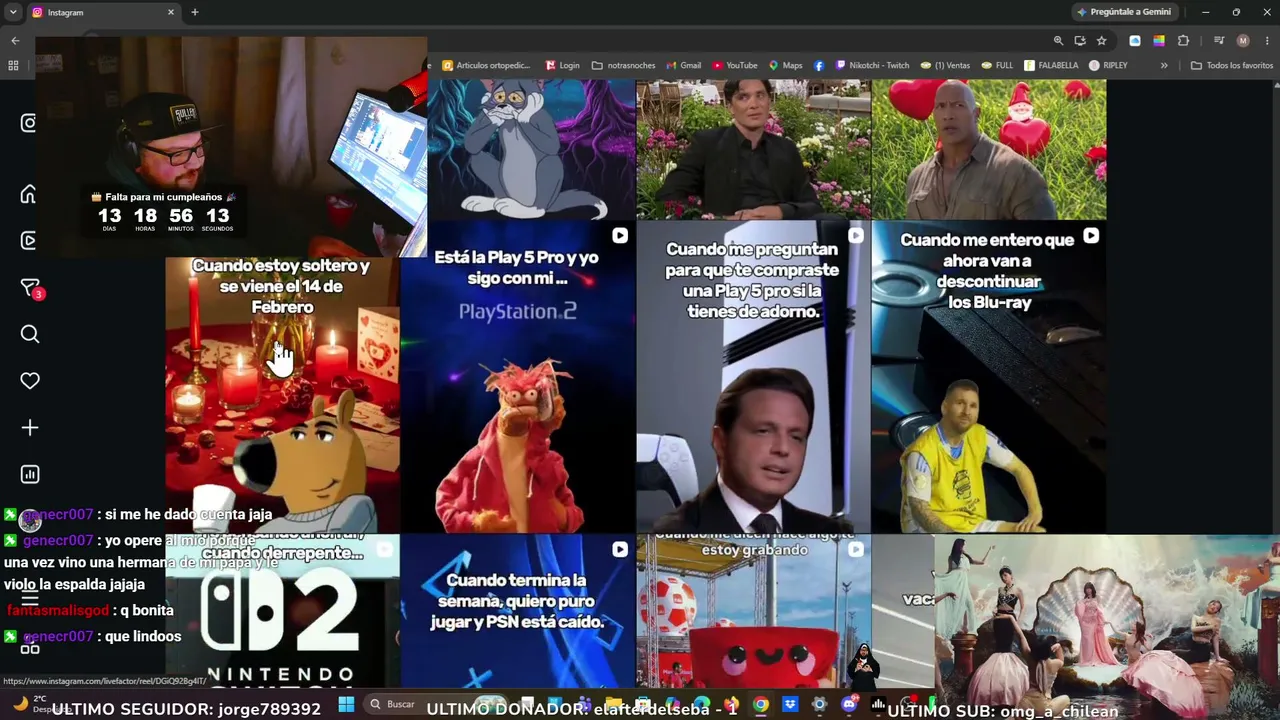
Task: Open the Maps bookmark
Action: tap(786, 66)
